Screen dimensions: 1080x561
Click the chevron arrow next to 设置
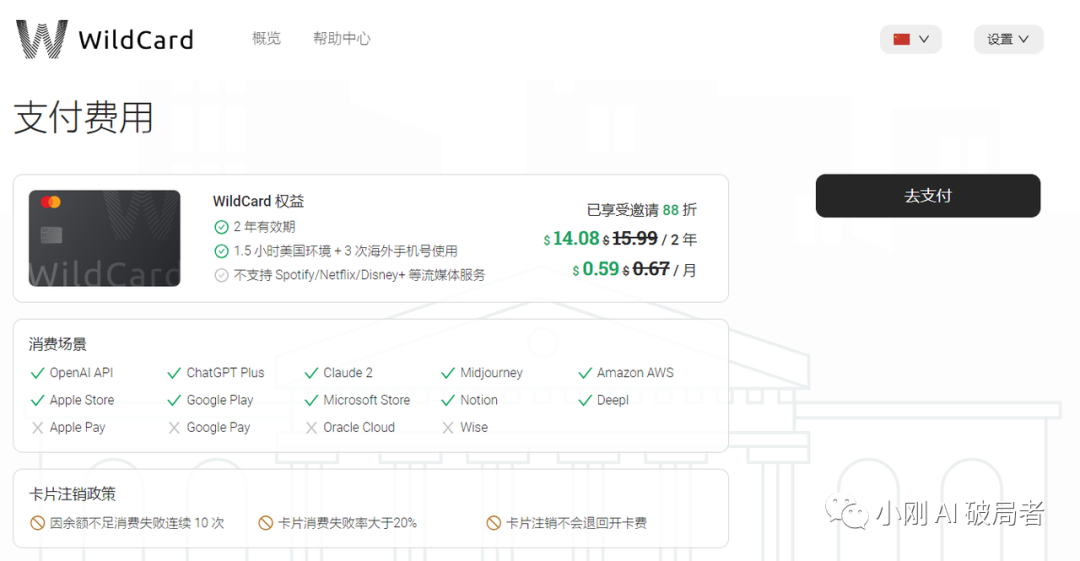[1024, 39]
